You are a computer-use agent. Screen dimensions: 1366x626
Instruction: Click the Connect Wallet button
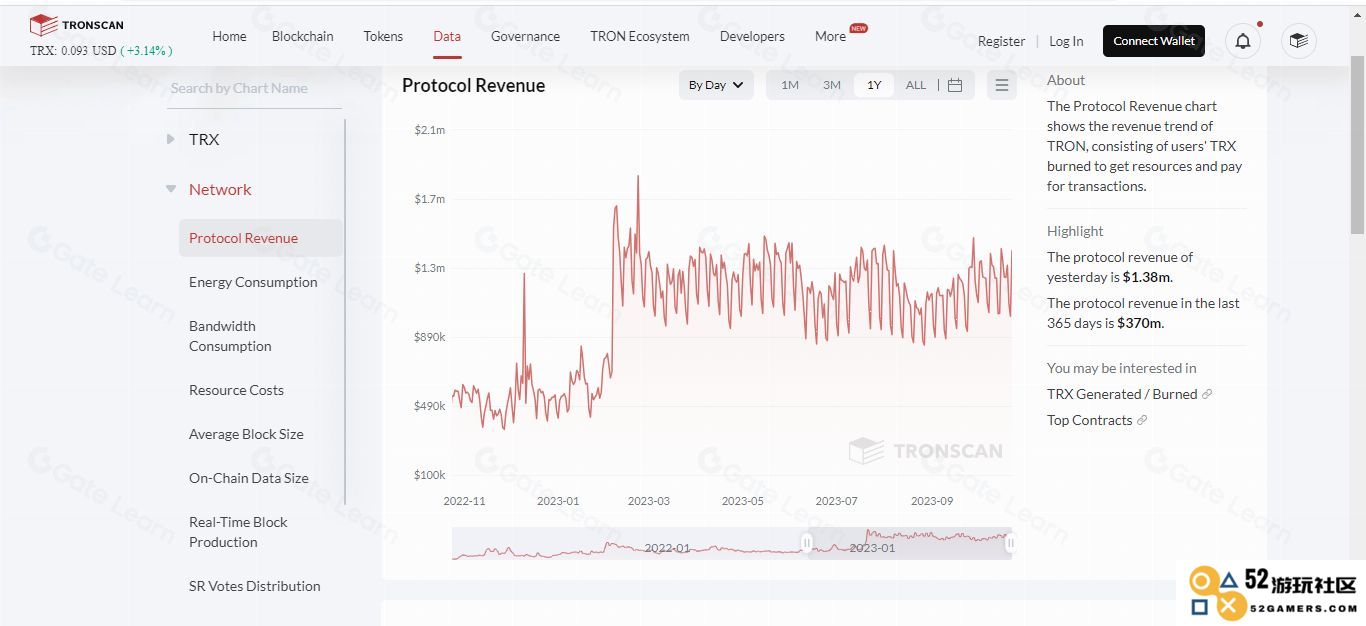tap(1154, 41)
